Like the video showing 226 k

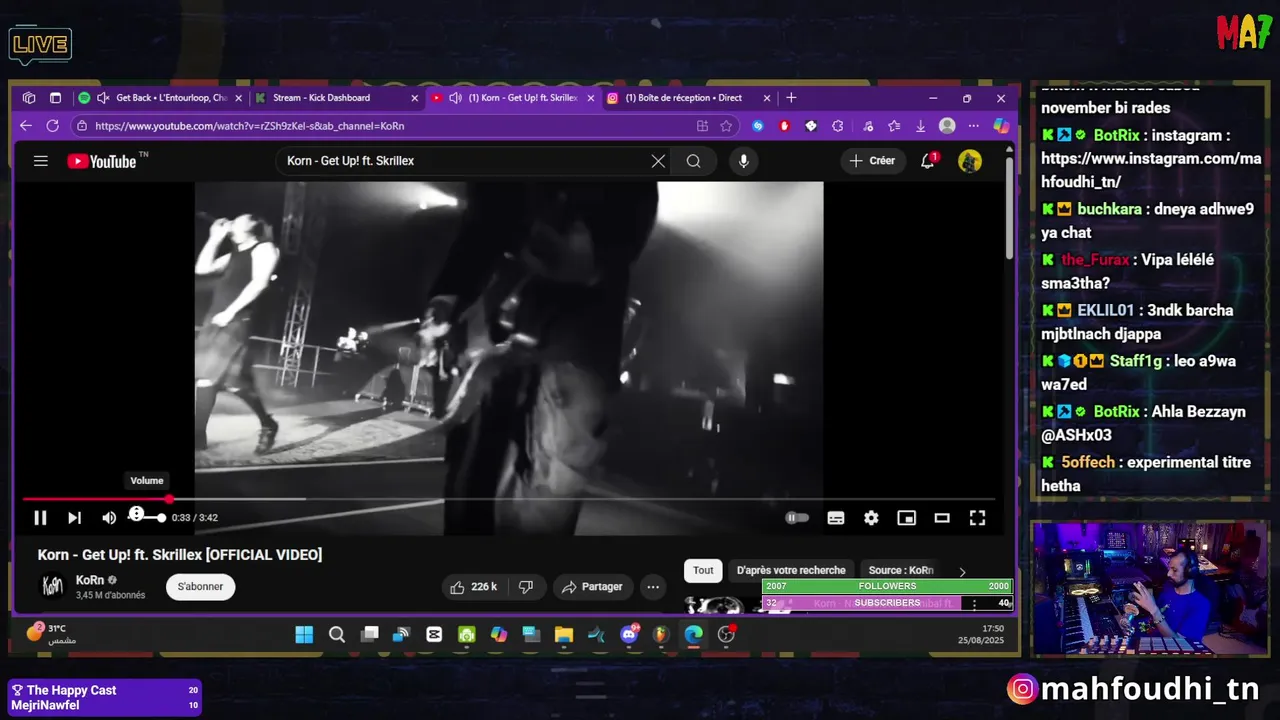[473, 587]
